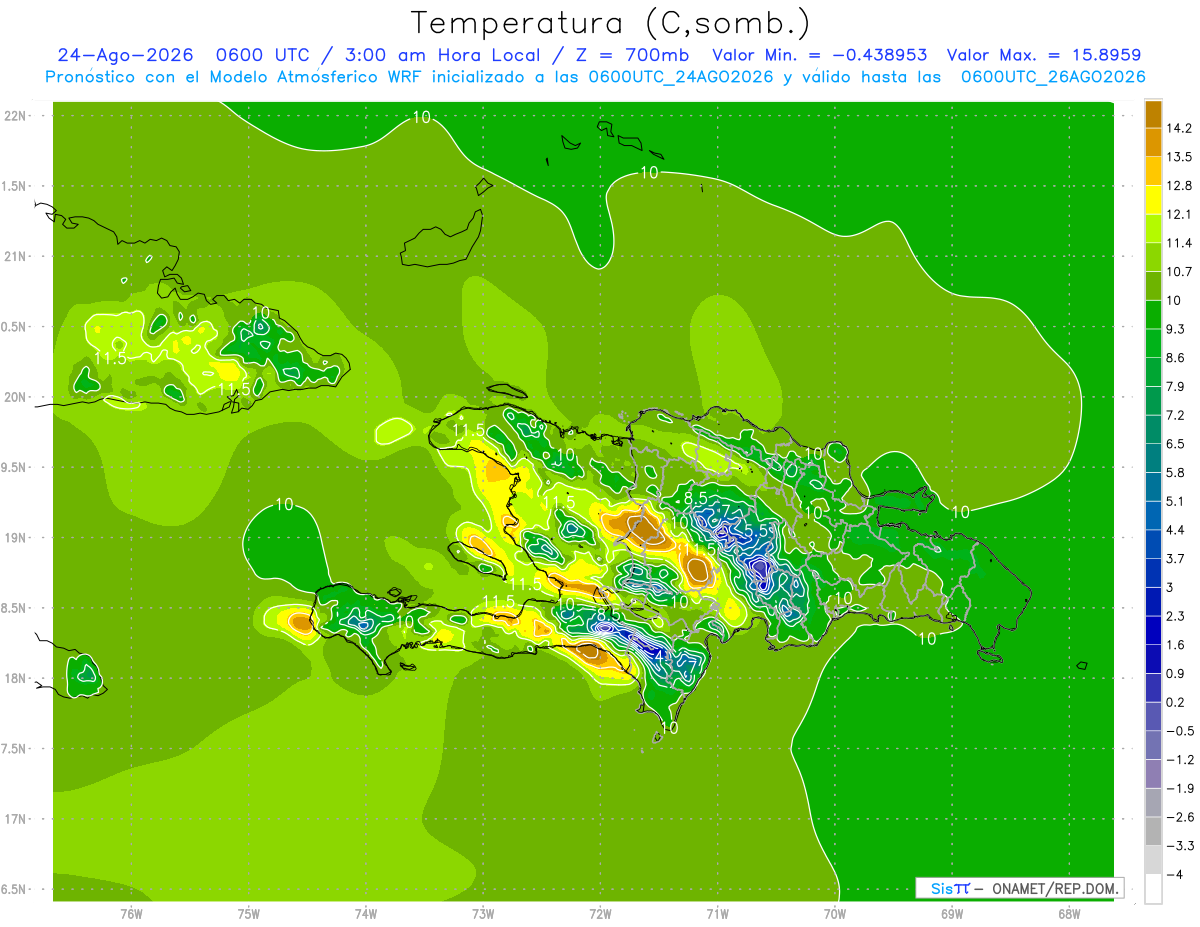Click the legend value "12.1"

click(x=1180, y=214)
